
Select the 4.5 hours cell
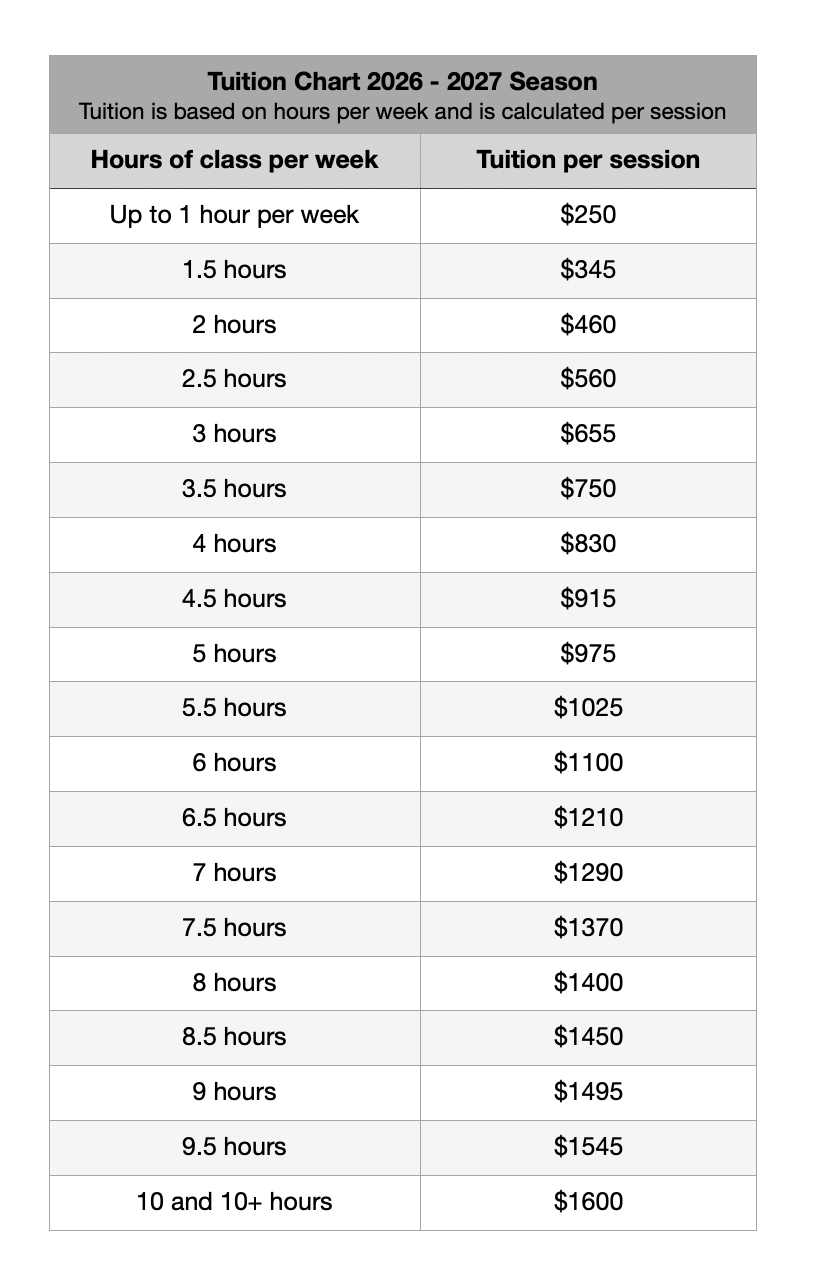[234, 599]
